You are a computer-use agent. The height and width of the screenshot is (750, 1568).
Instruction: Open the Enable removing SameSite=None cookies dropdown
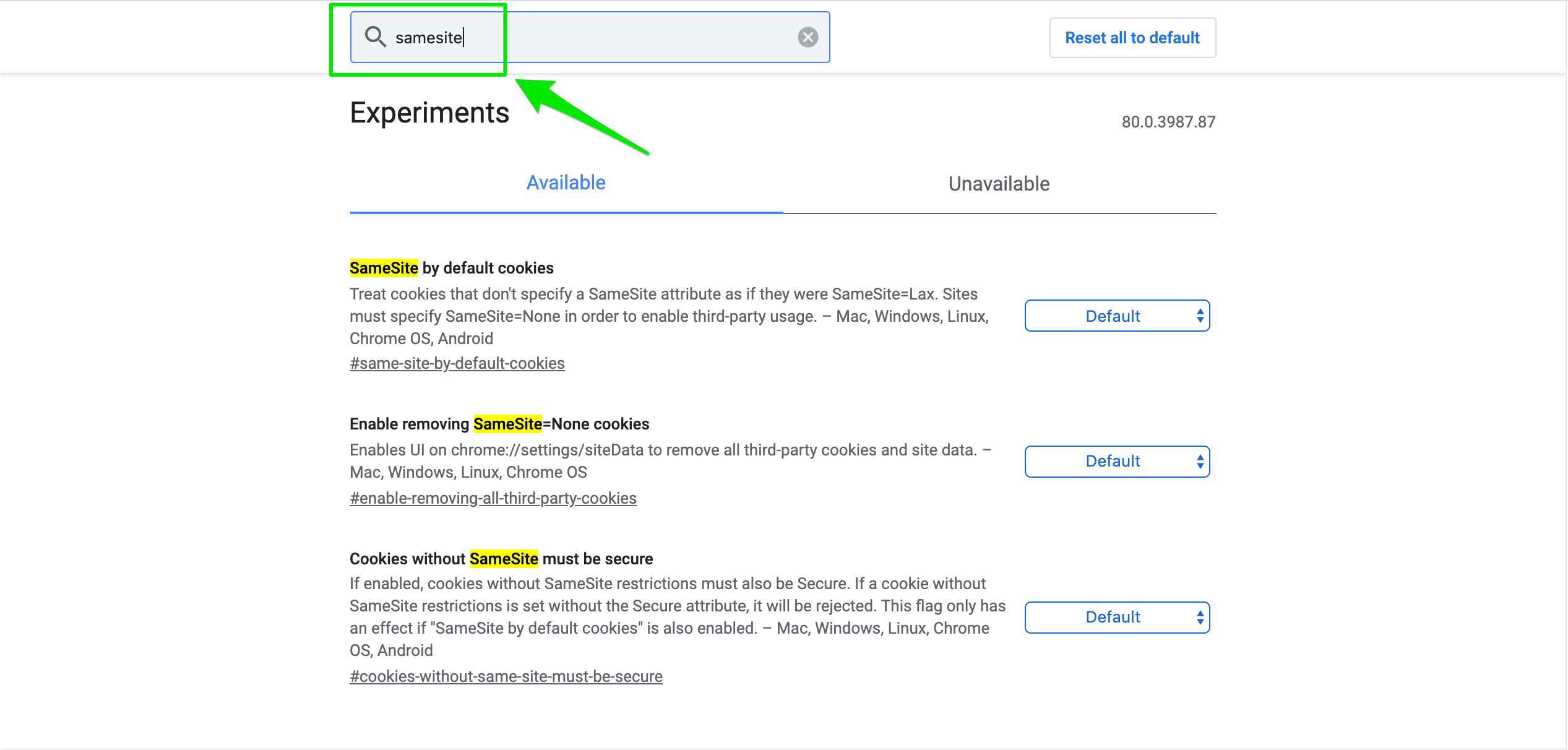click(x=1117, y=462)
